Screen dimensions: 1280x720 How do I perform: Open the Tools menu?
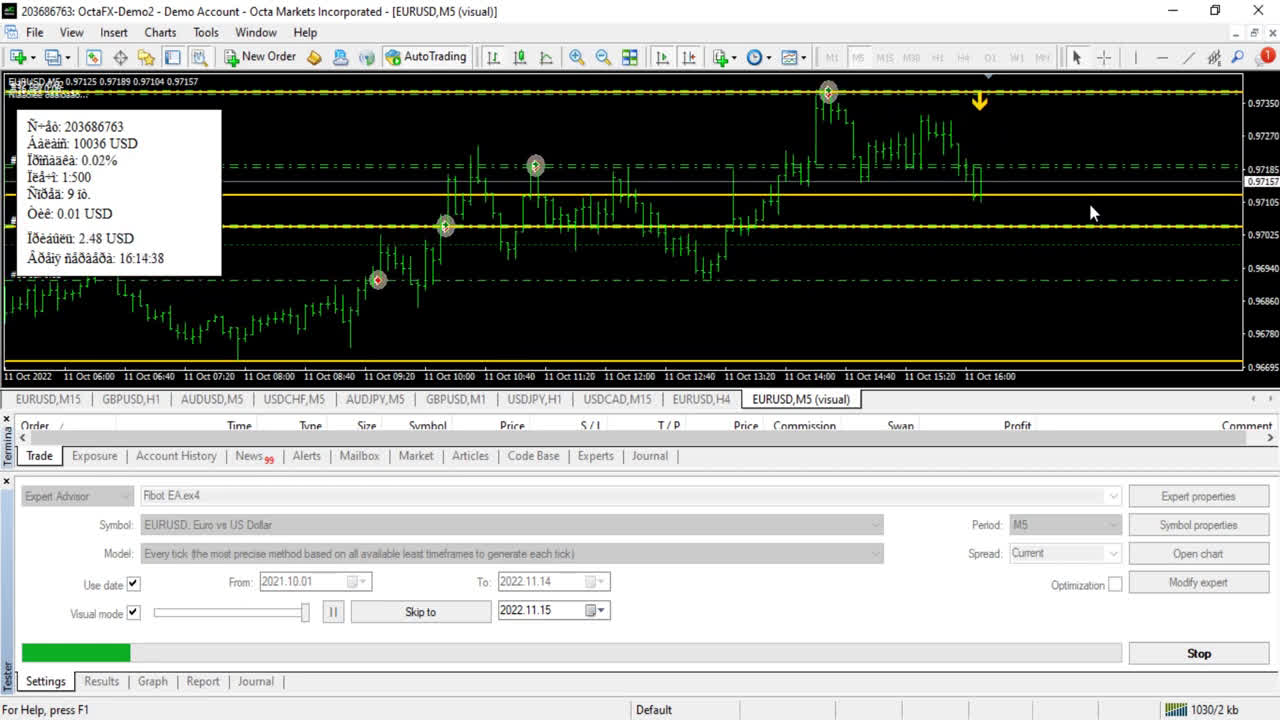(x=206, y=32)
